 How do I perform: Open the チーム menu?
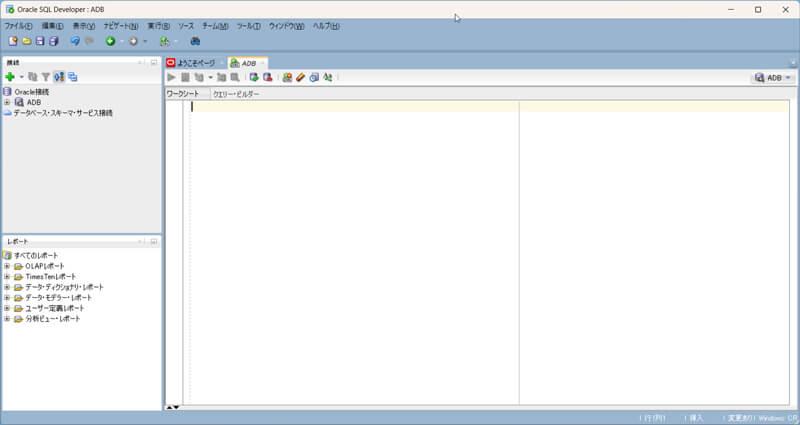[x=215, y=26]
